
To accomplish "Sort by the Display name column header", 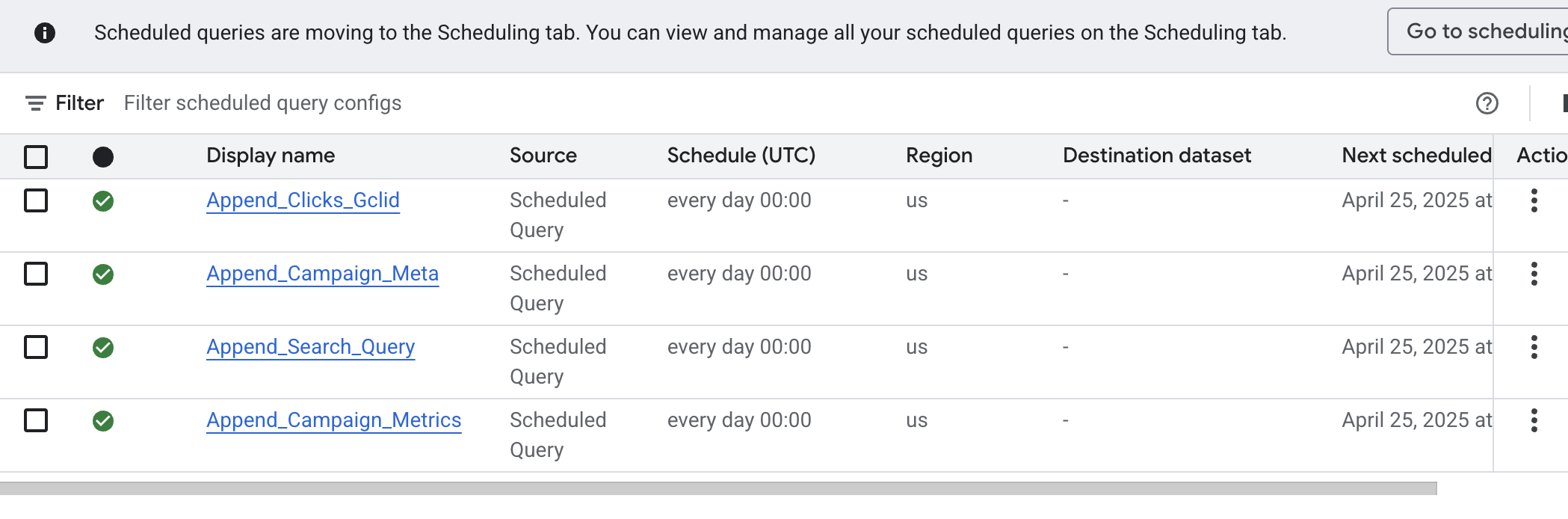I will click(x=271, y=156).
